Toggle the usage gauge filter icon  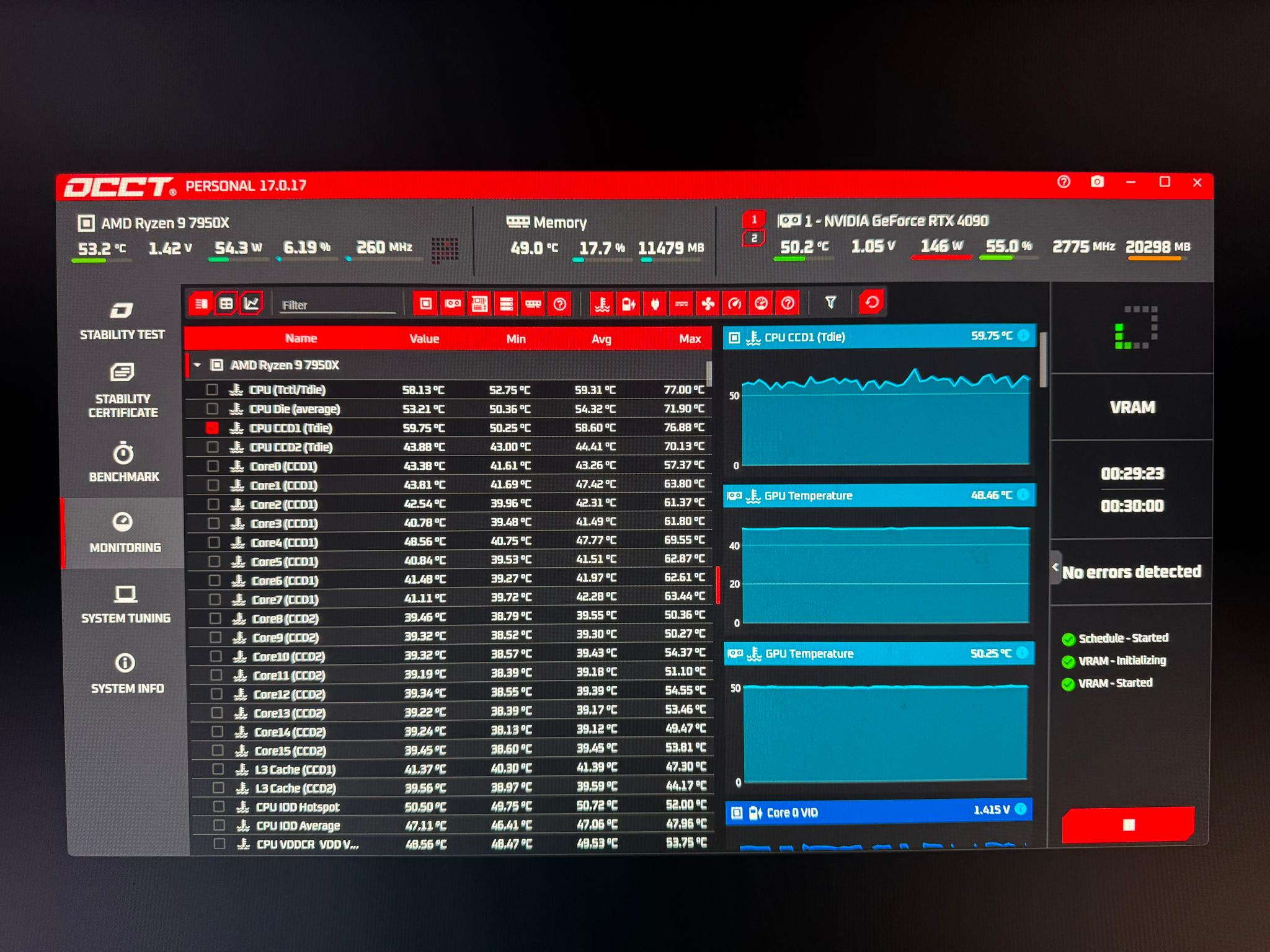(x=735, y=303)
